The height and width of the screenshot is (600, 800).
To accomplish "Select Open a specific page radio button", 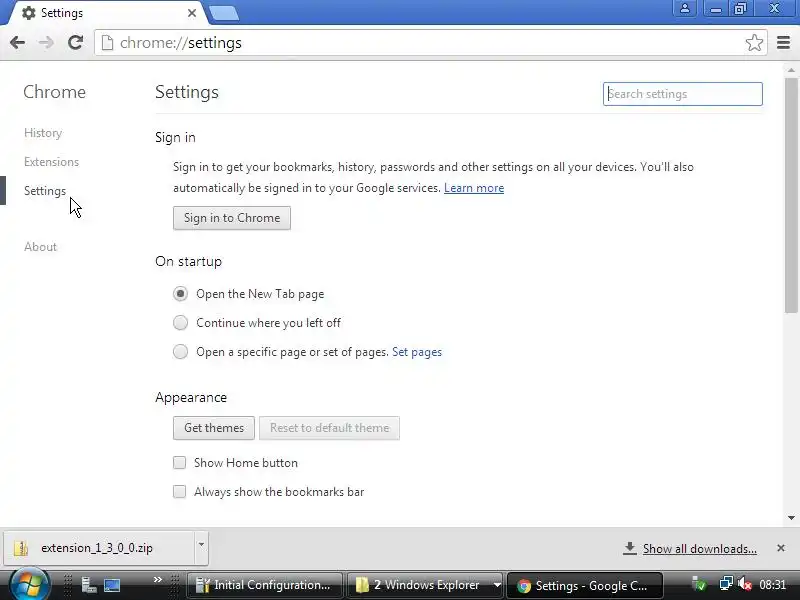I will [180, 352].
